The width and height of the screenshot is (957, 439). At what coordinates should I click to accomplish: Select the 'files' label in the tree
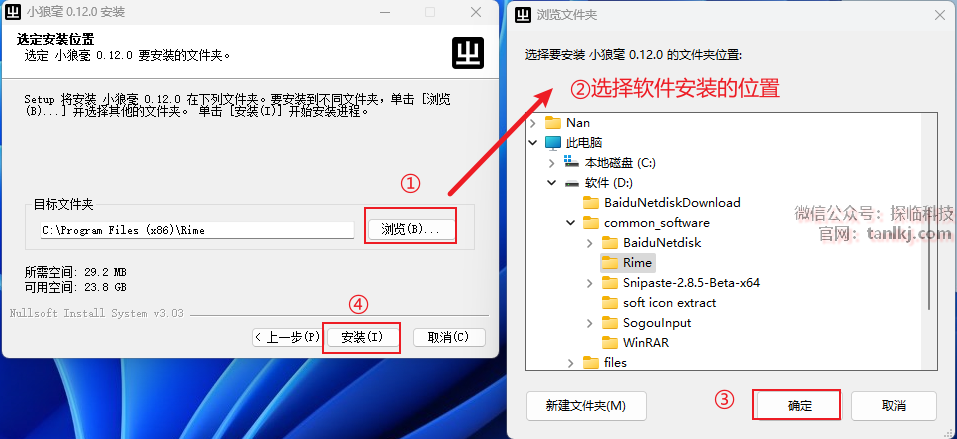615,363
